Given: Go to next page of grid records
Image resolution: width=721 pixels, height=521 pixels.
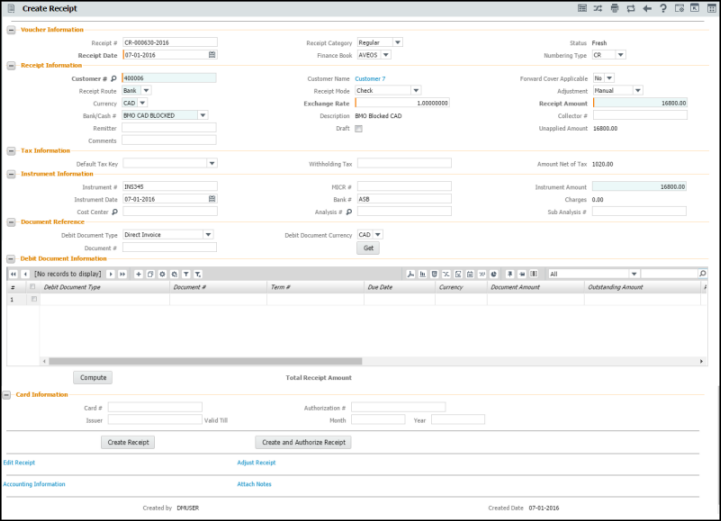Looking at the screenshot, I should tap(110, 274).
